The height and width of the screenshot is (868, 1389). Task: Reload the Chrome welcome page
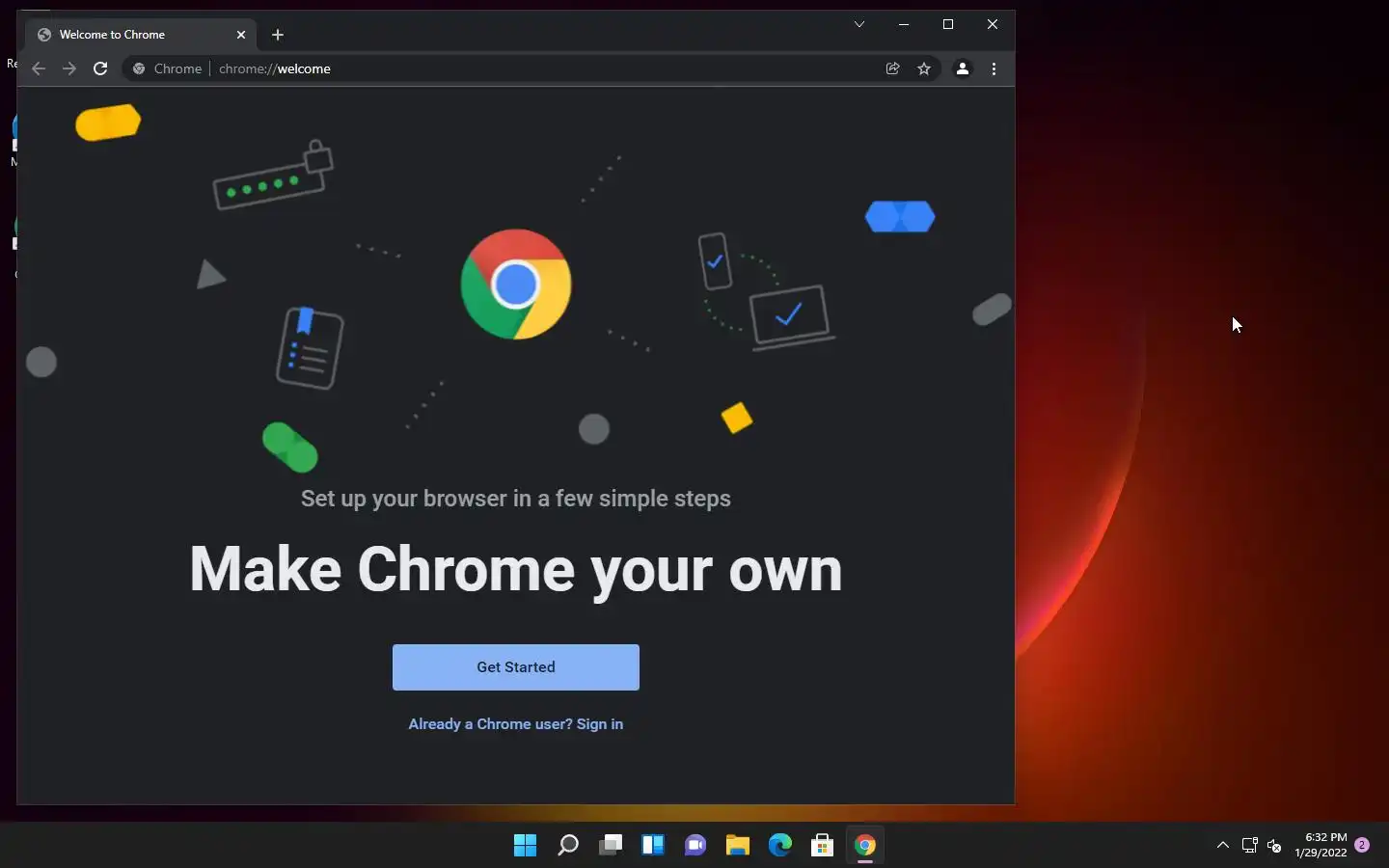click(100, 68)
